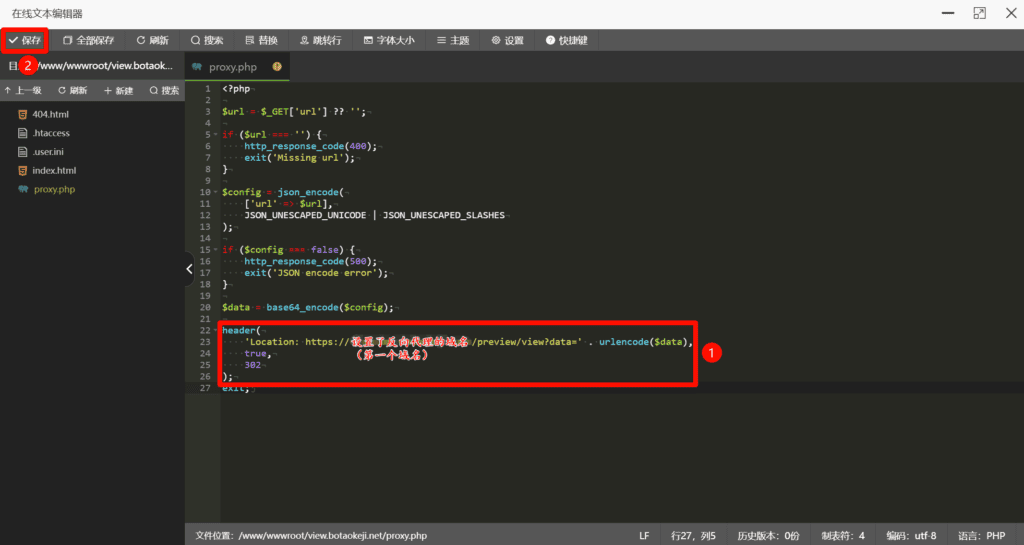Open the 搜索 (Search) tool in top toolbar
This screenshot has height=545, width=1024.
pyautogui.click(x=207, y=40)
